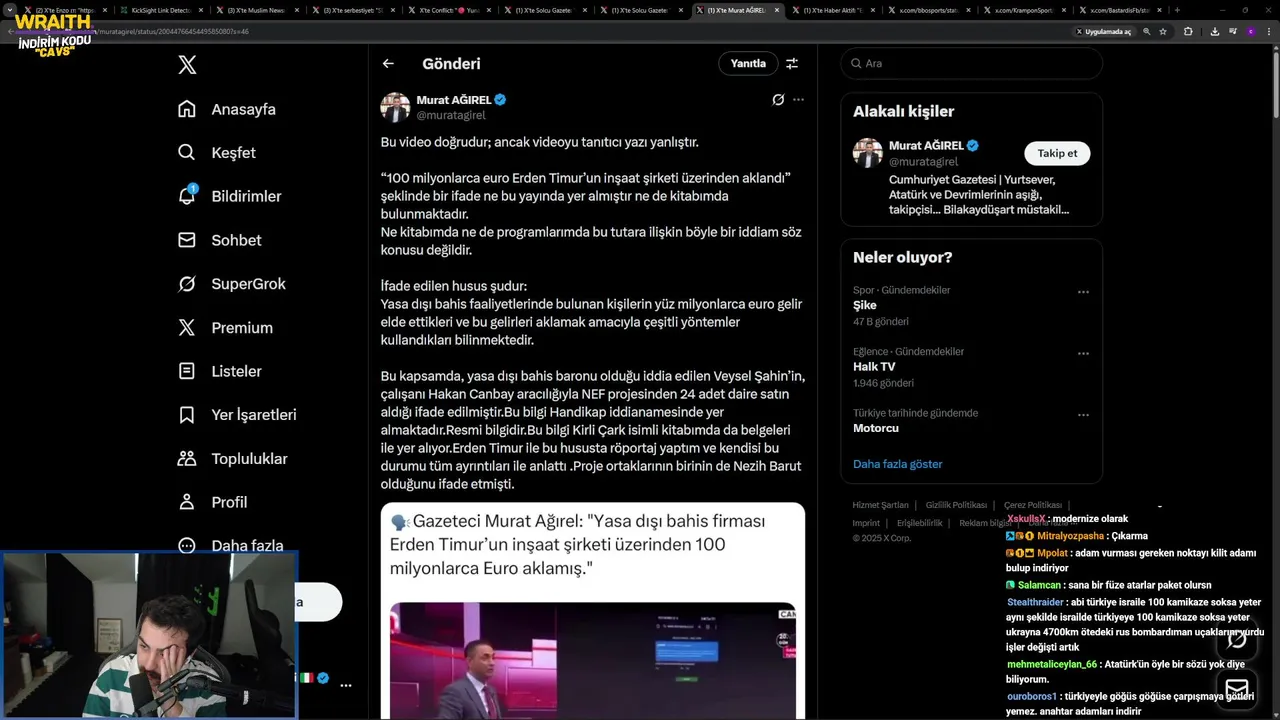
Task: Bookmark this page with the star icon
Action: (x=1163, y=31)
